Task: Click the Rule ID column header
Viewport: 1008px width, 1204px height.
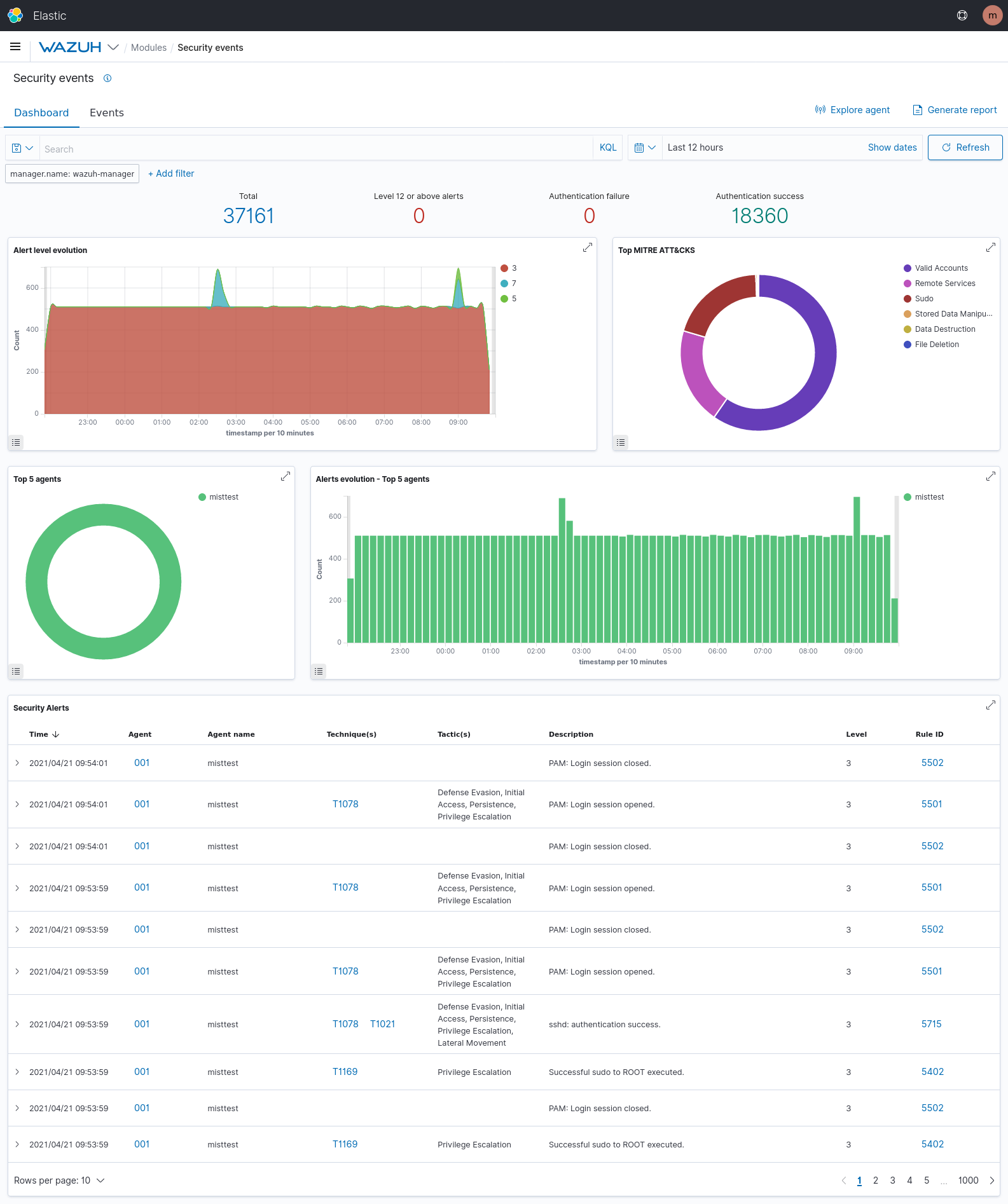Action: coord(929,734)
